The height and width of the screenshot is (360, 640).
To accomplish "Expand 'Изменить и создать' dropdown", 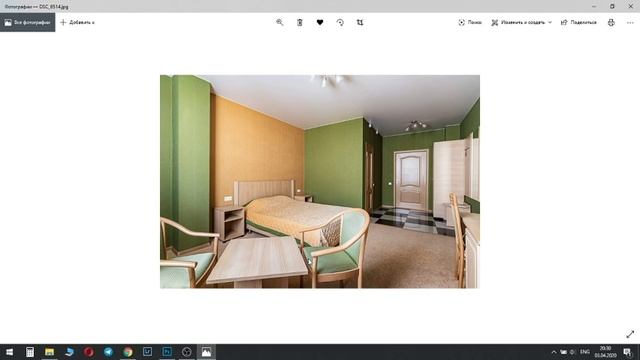I will (x=521, y=22).
